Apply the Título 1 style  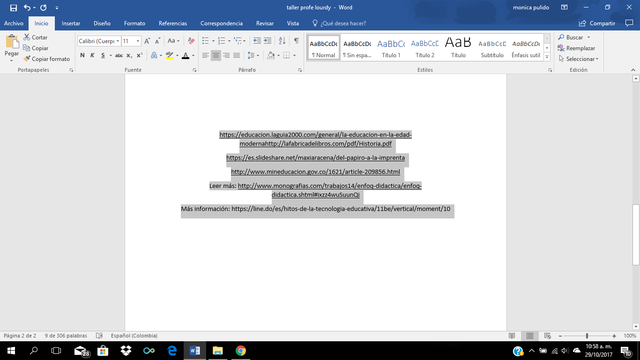(x=391, y=48)
